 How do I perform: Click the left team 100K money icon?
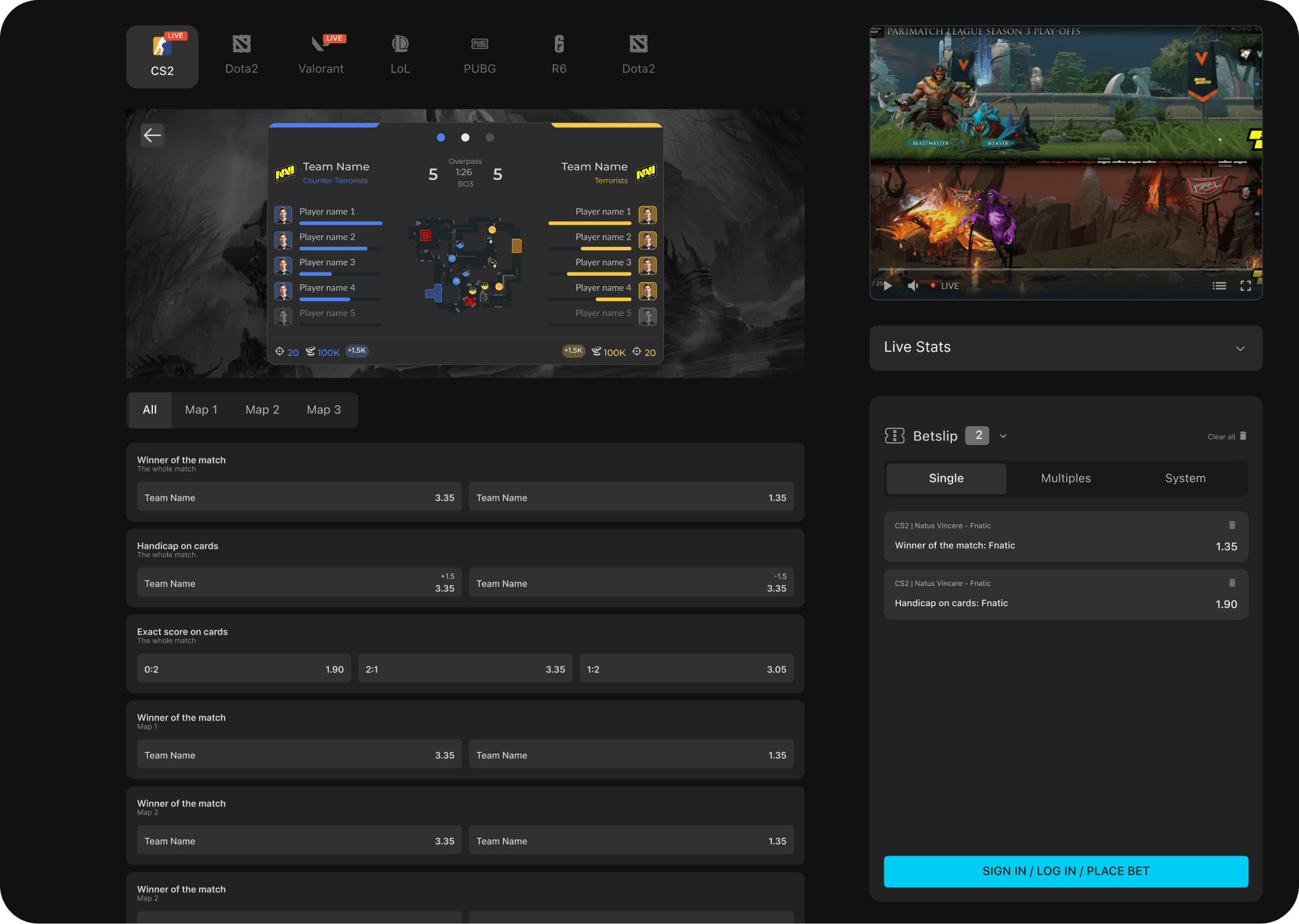click(311, 352)
